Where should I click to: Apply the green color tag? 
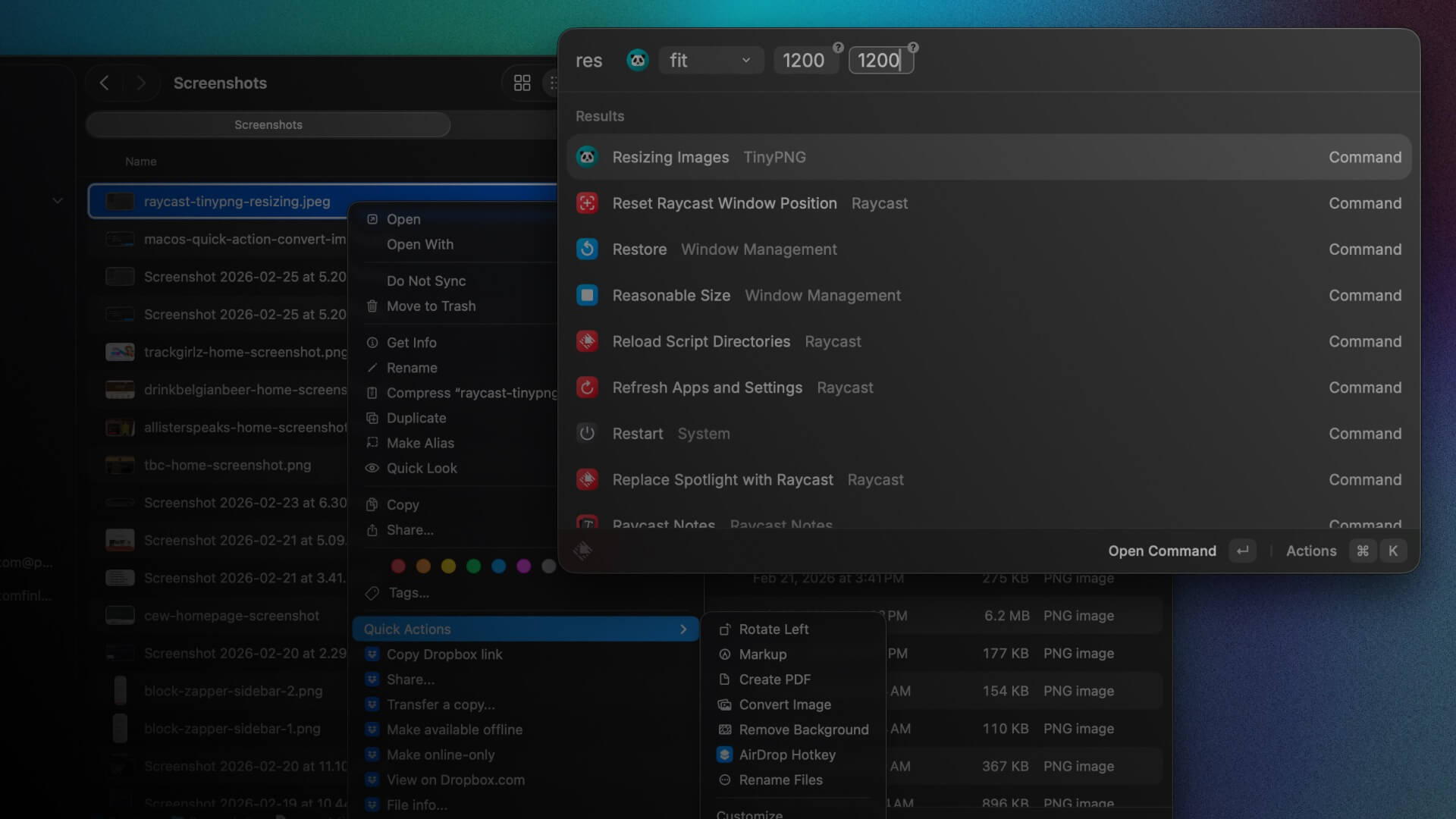(473, 566)
